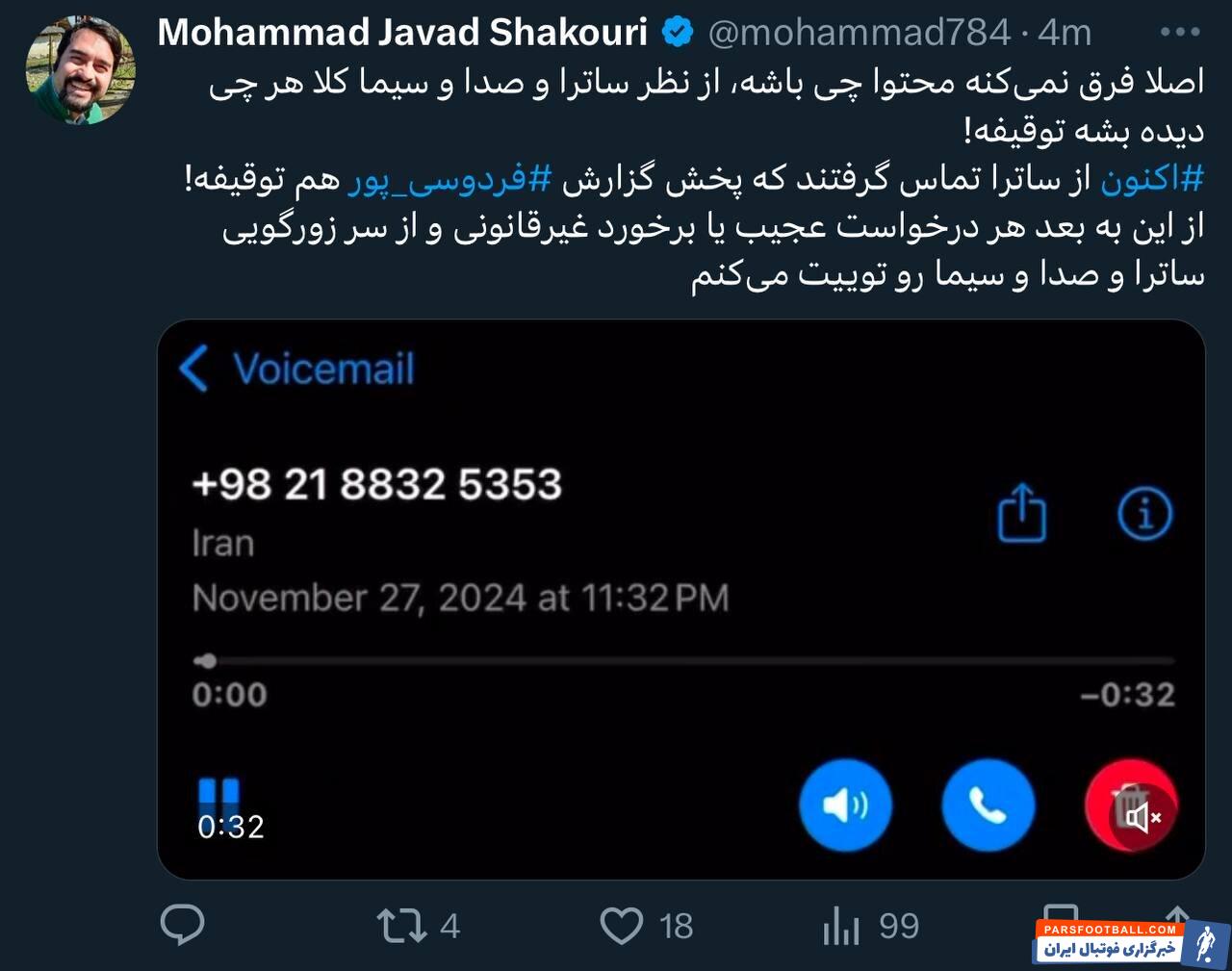1232x971 pixels.
Task: Click the @mohammad784 handle
Action: tap(859, 32)
